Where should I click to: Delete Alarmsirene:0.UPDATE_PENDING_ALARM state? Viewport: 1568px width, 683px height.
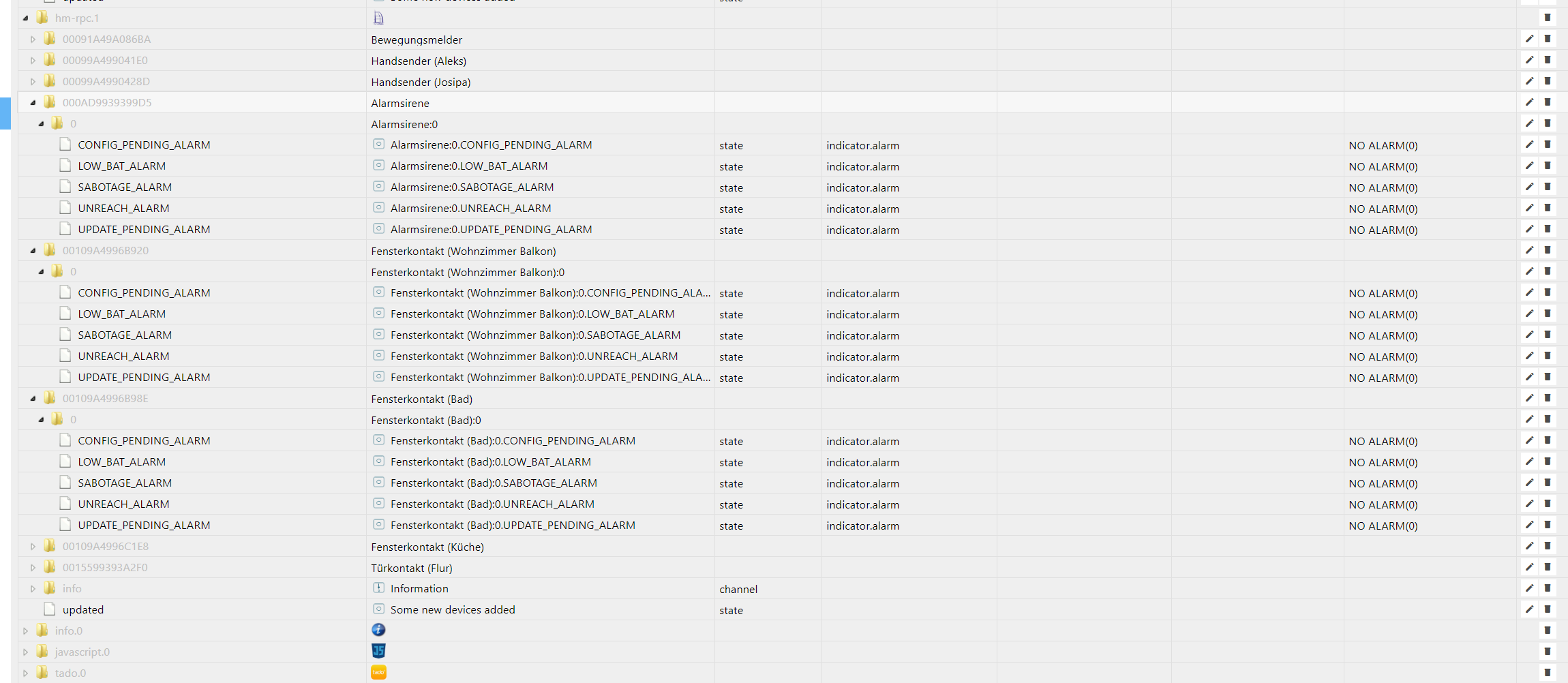point(1548,229)
